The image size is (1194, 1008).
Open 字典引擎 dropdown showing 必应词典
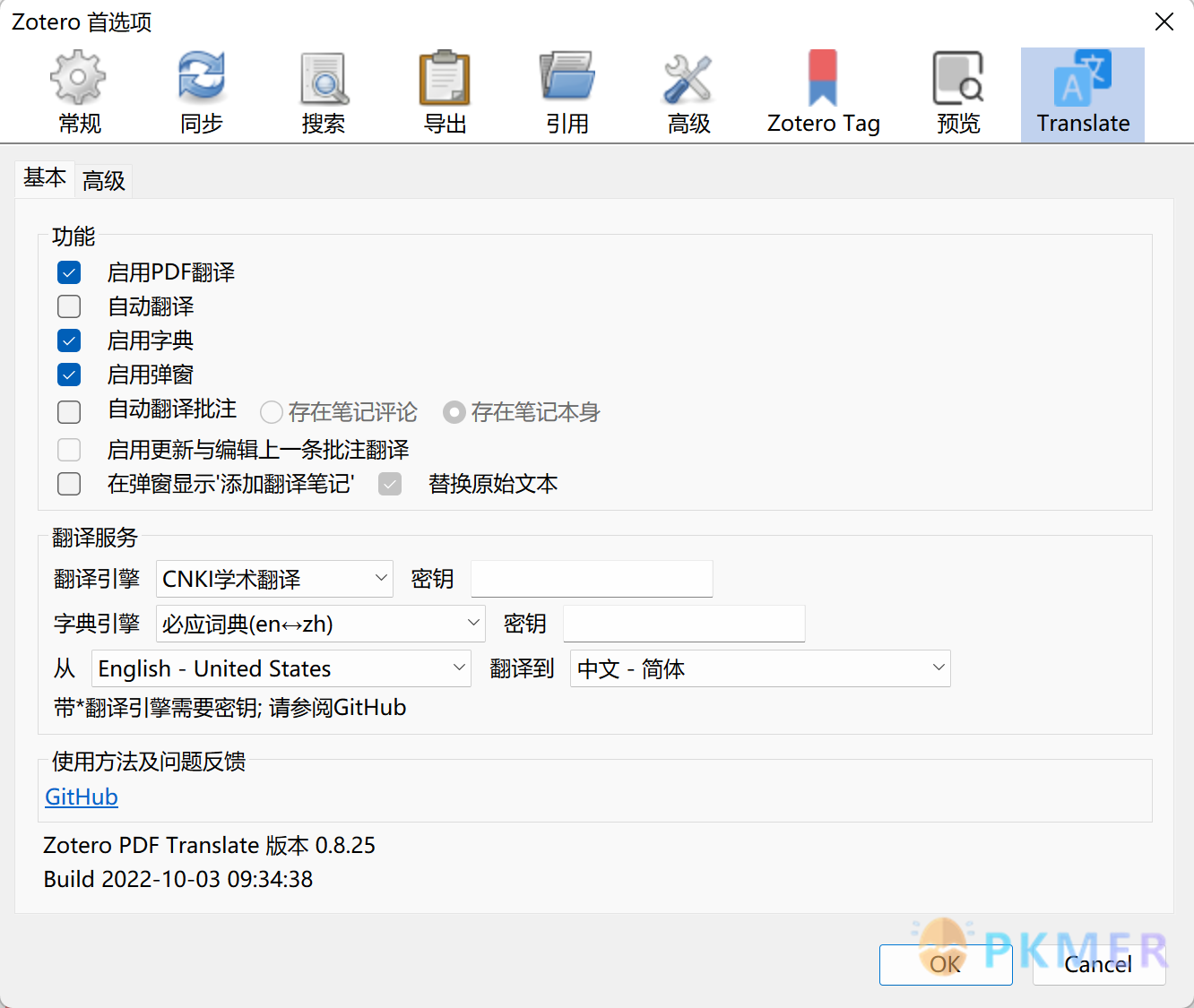321,624
